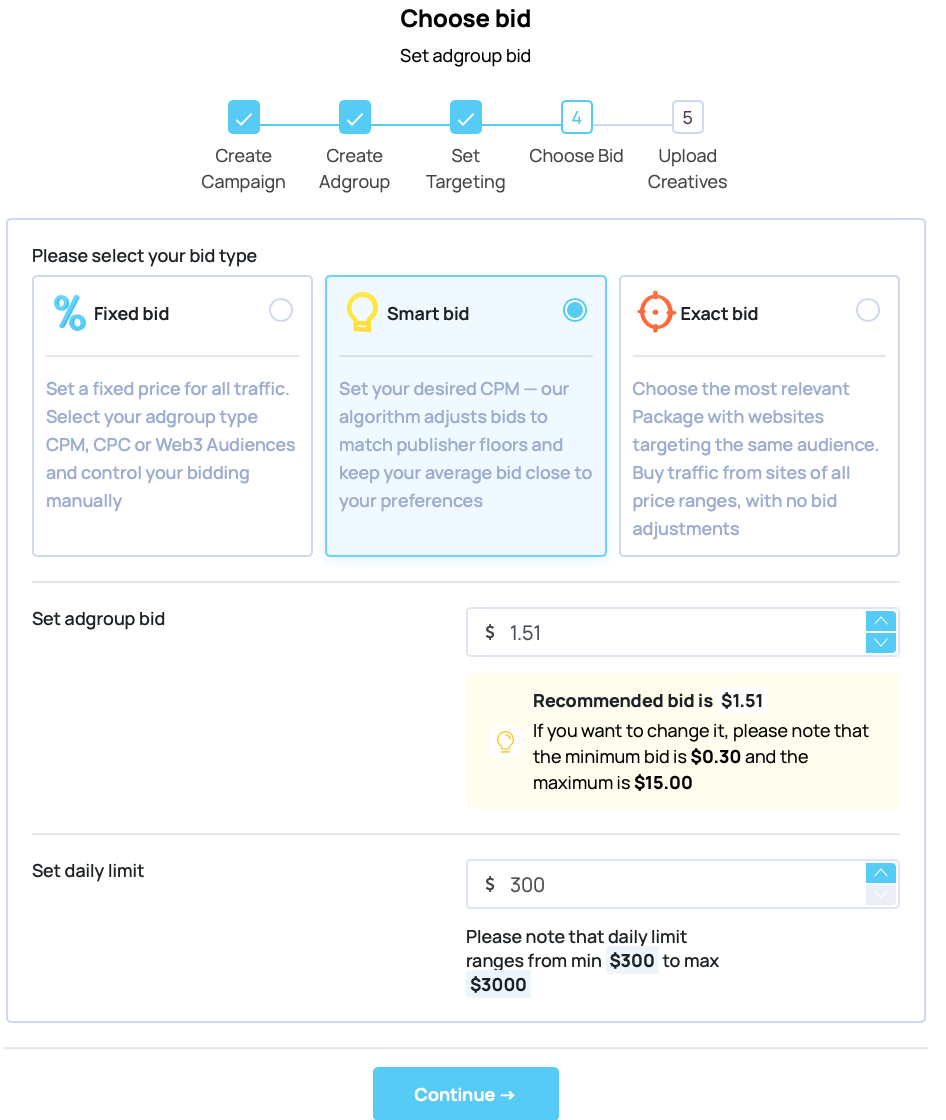Click the Smart bid lightbulb icon
Image resolution: width=946 pixels, height=1120 pixels.
click(361, 313)
